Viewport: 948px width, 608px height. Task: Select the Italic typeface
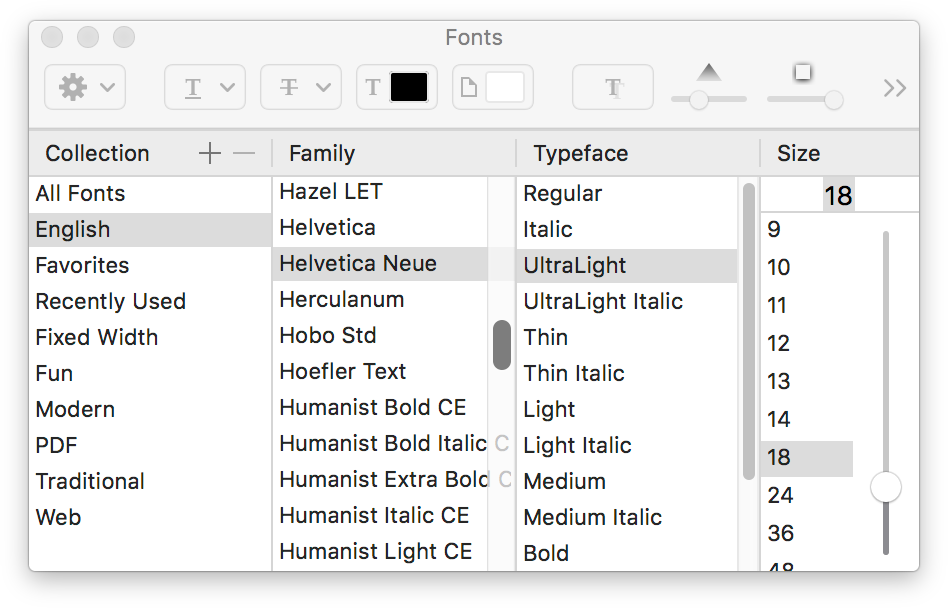coord(627,230)
